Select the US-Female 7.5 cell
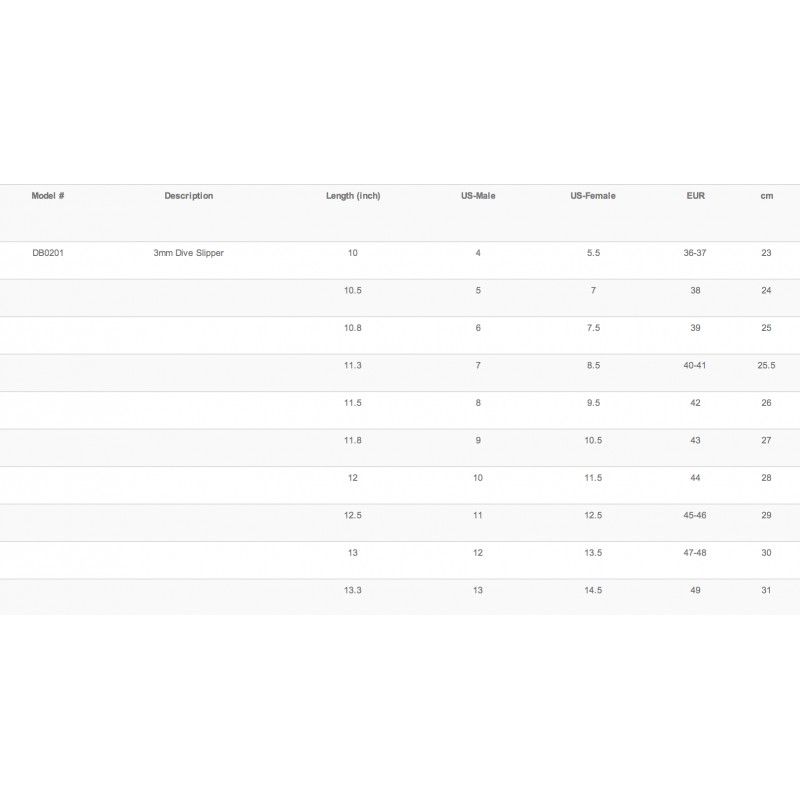Viewport: 800px width, 800px height. click(x=593, y=328)
